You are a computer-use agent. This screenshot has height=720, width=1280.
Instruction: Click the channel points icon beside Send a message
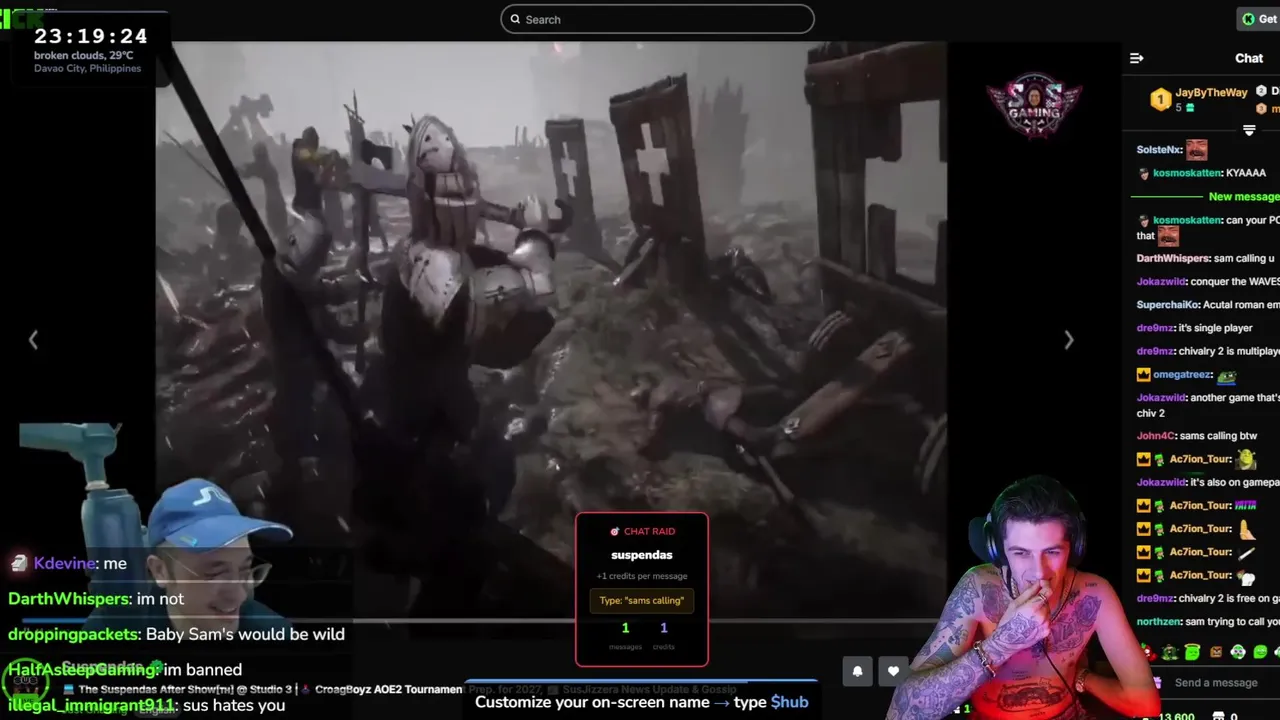click(1157, 683)
